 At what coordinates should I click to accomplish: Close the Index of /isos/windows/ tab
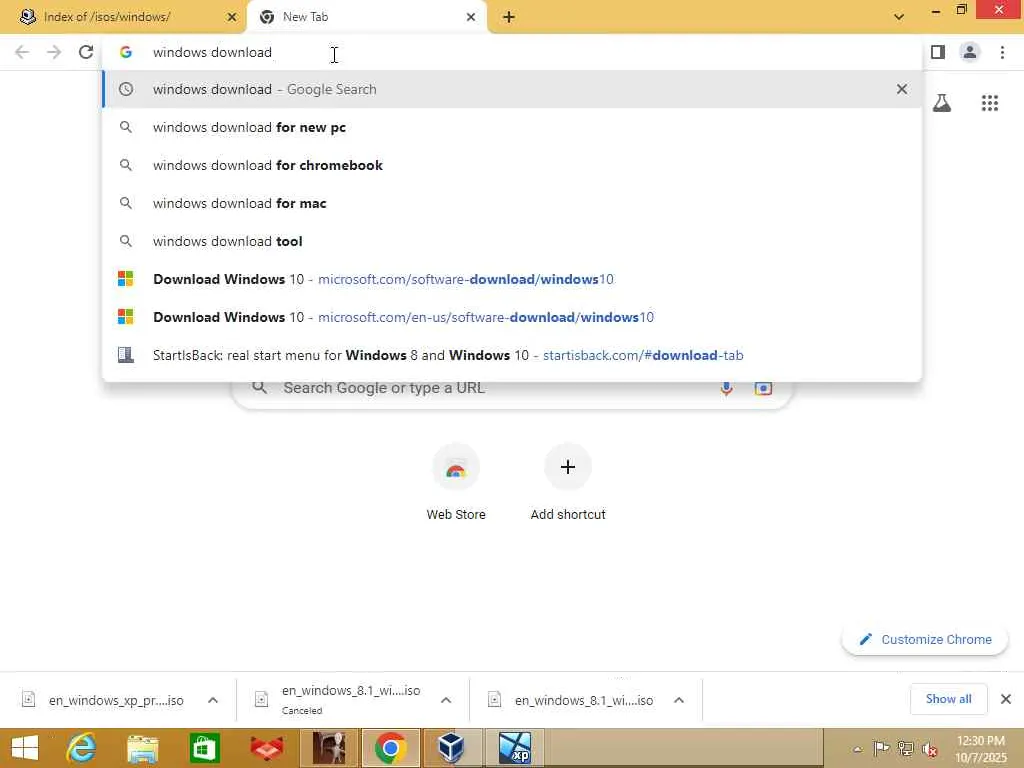232,17
